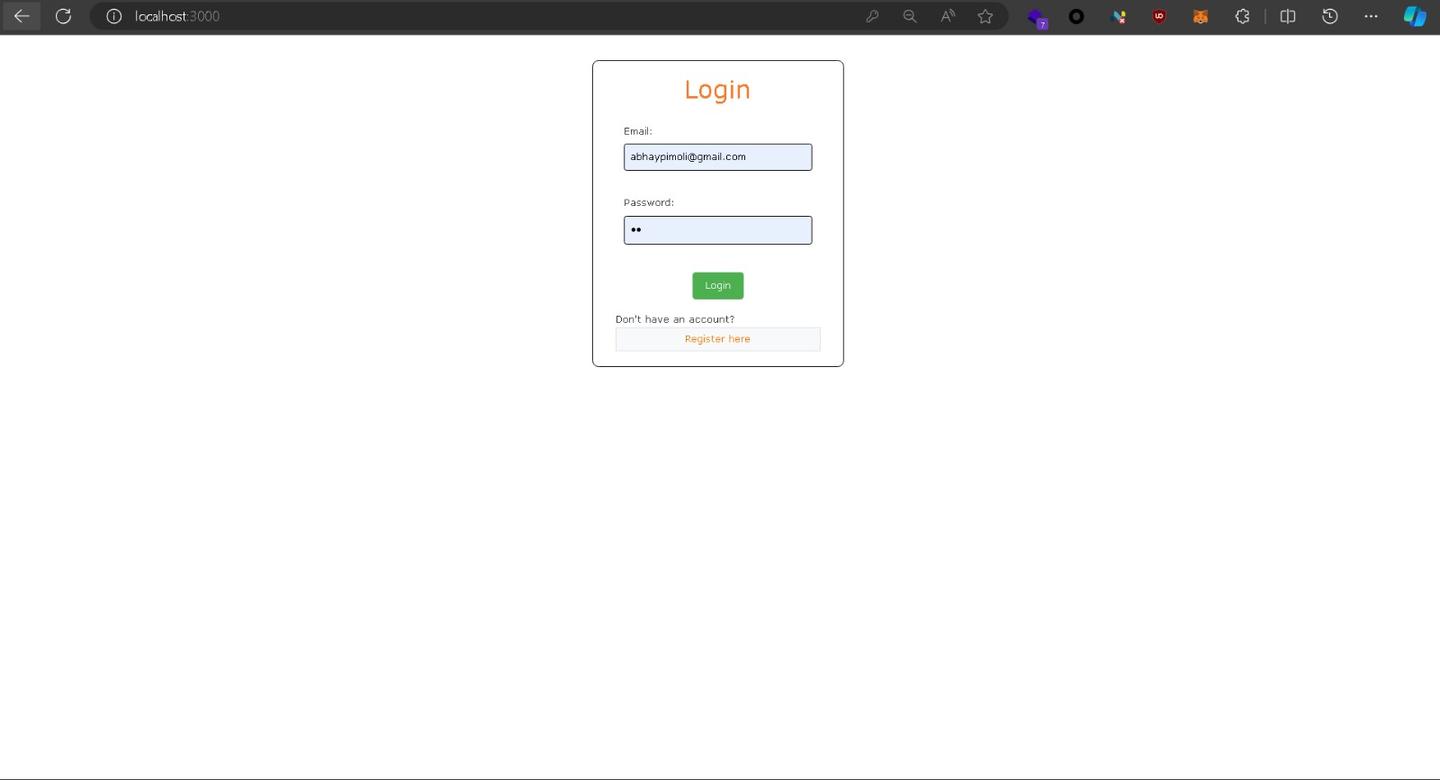Click the Email input field
The width and height of the screenshot is (1440, 780).
[x=718, y=157]
